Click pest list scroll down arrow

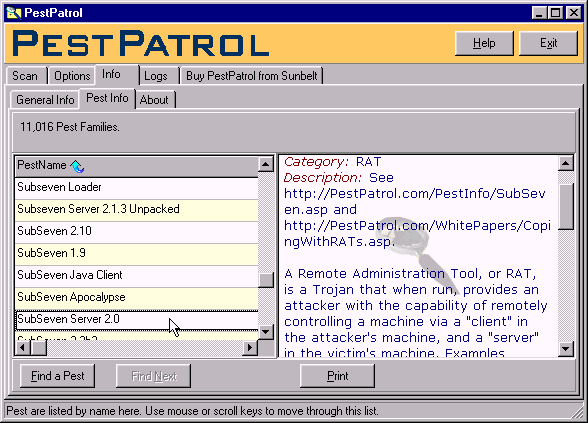click(266, 332)
